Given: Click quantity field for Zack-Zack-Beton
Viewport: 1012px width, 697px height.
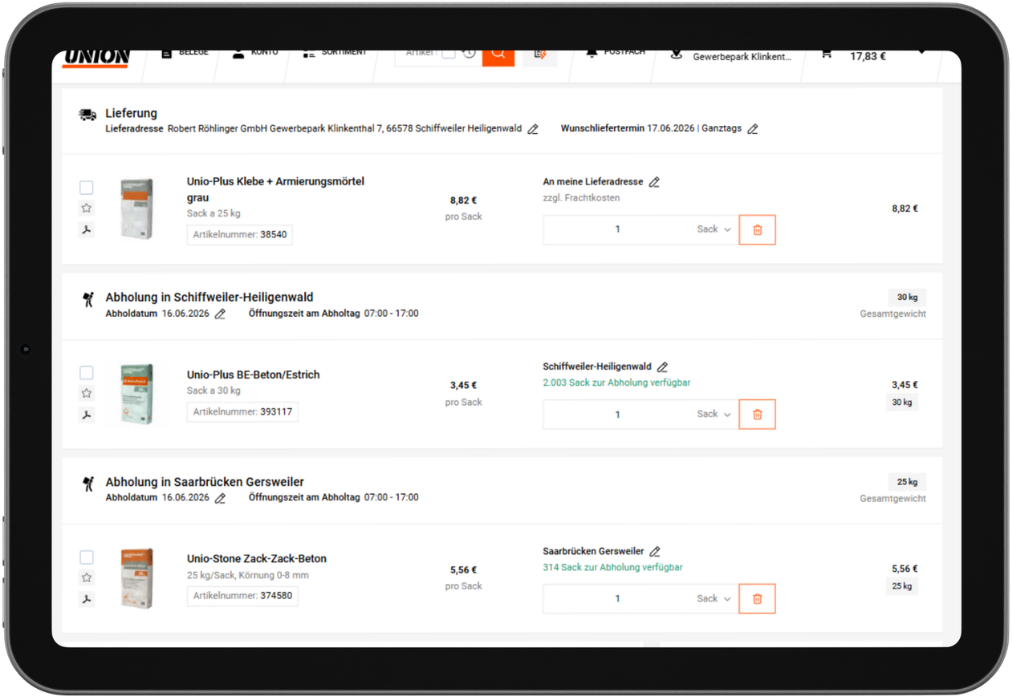Looking at the screenshot, I should point(618,599).
